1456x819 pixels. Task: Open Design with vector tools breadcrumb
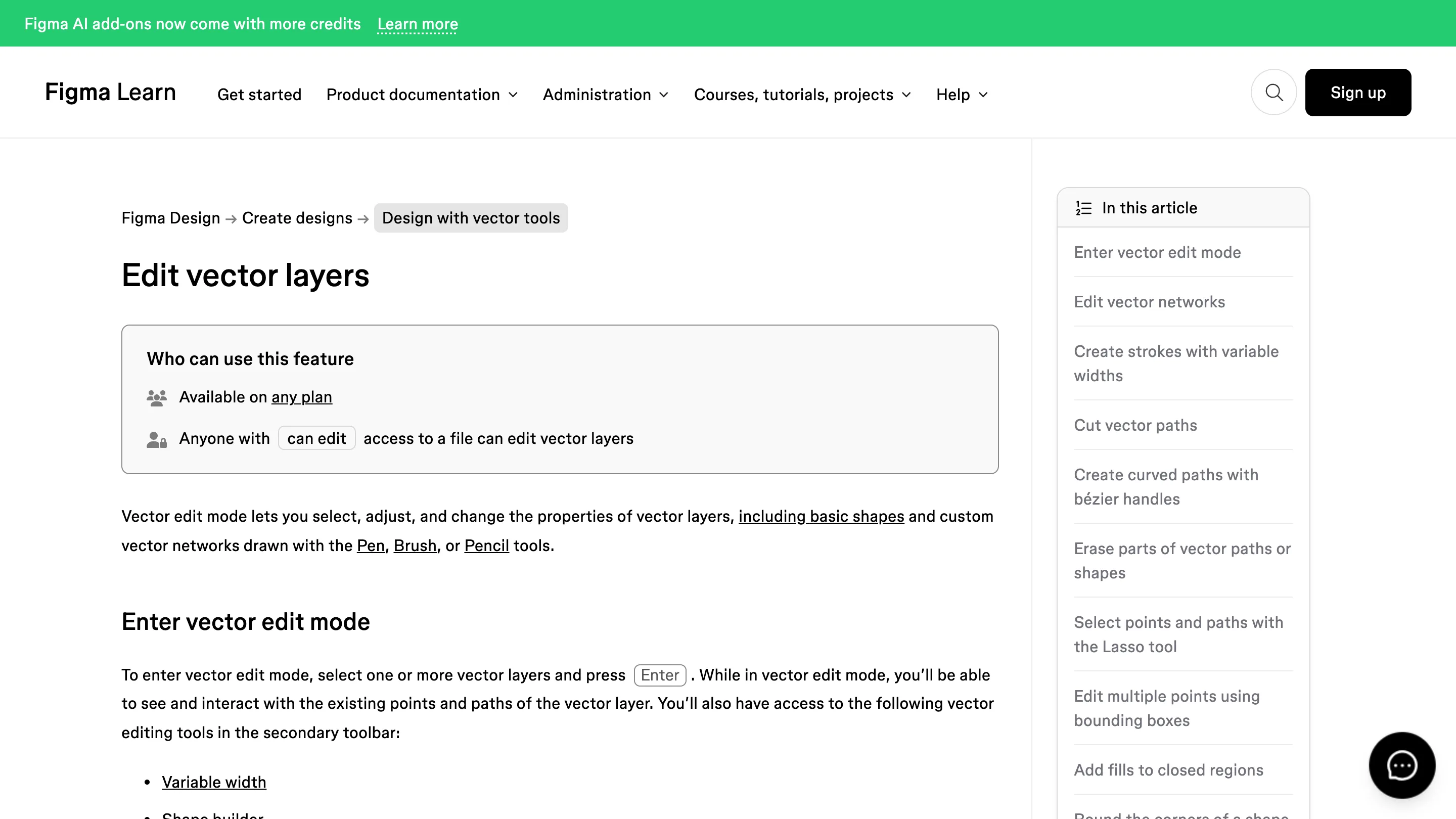[471, 218]
